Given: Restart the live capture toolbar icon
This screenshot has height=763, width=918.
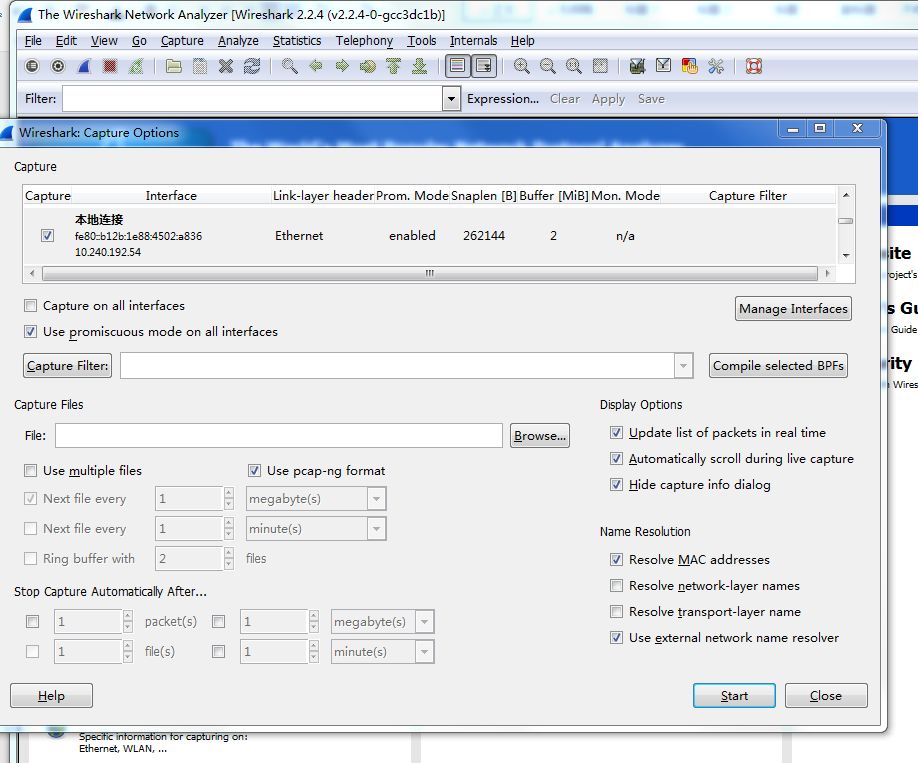Looking at the screenshot, I should [x=136, y=66].
